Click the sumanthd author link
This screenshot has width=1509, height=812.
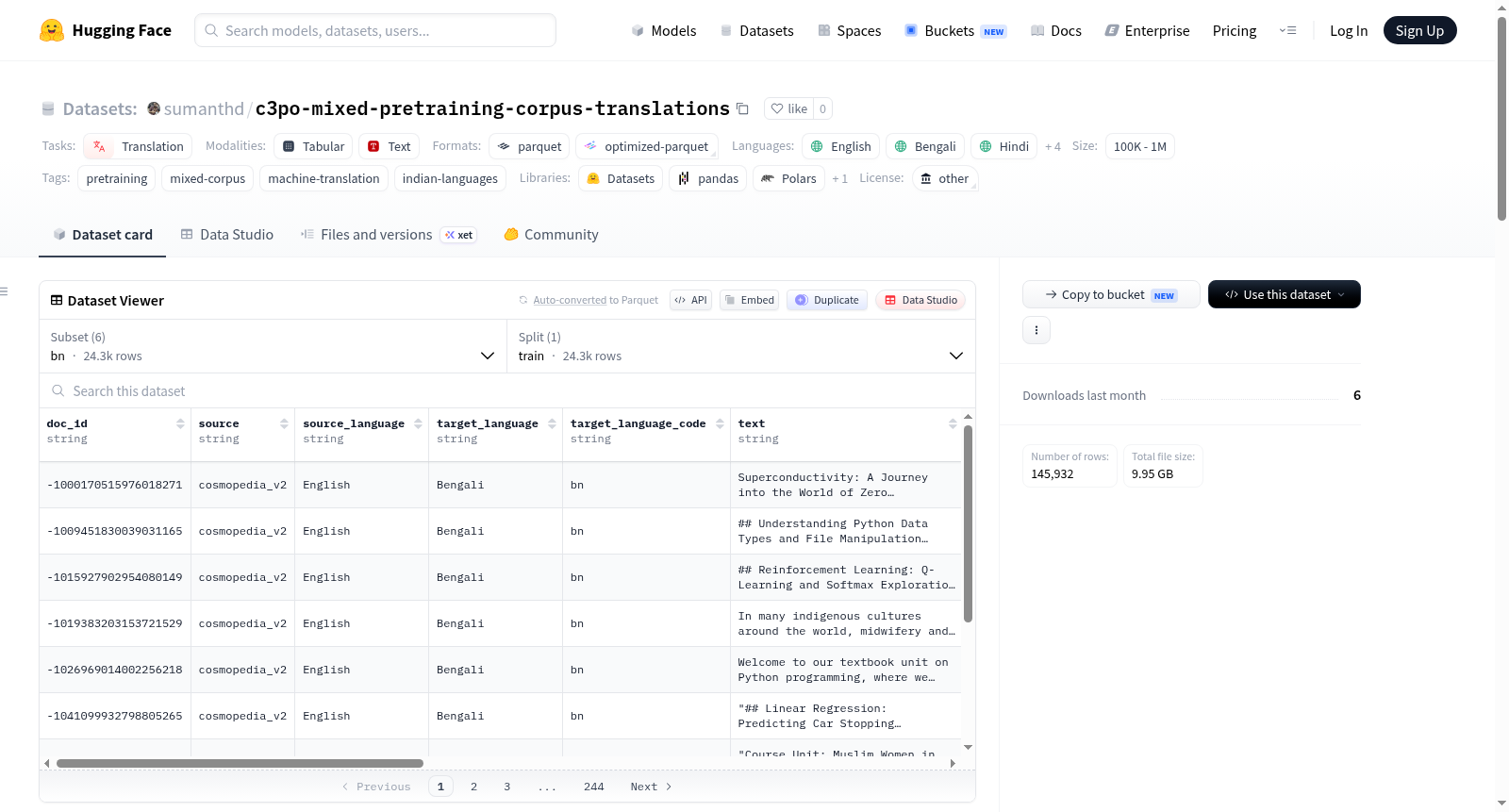pos(204,108)
